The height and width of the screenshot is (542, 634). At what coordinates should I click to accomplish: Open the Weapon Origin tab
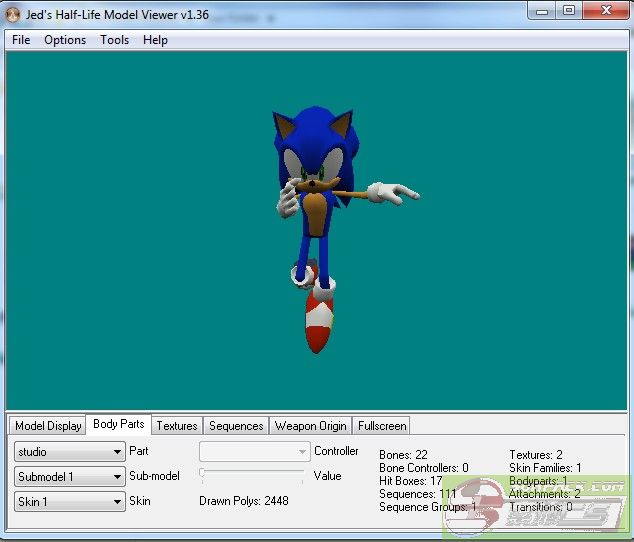click(311, 426)
